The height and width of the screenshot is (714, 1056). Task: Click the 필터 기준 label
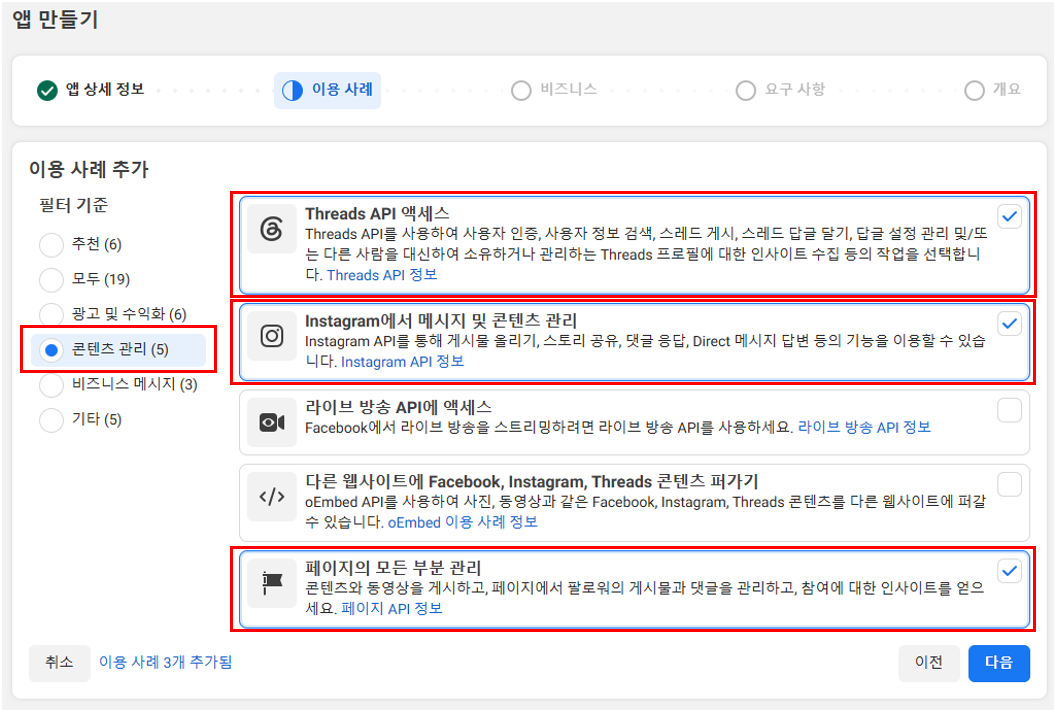73,205
